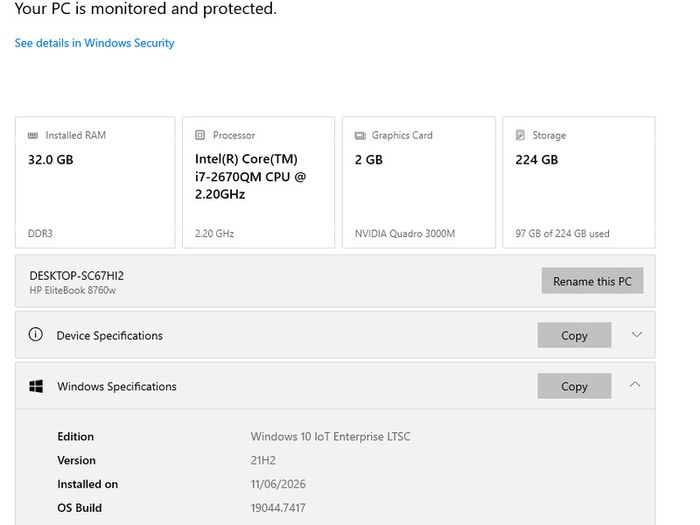Copy the Device Specifications
700x525 pixels.
click(x=574, y=335)
